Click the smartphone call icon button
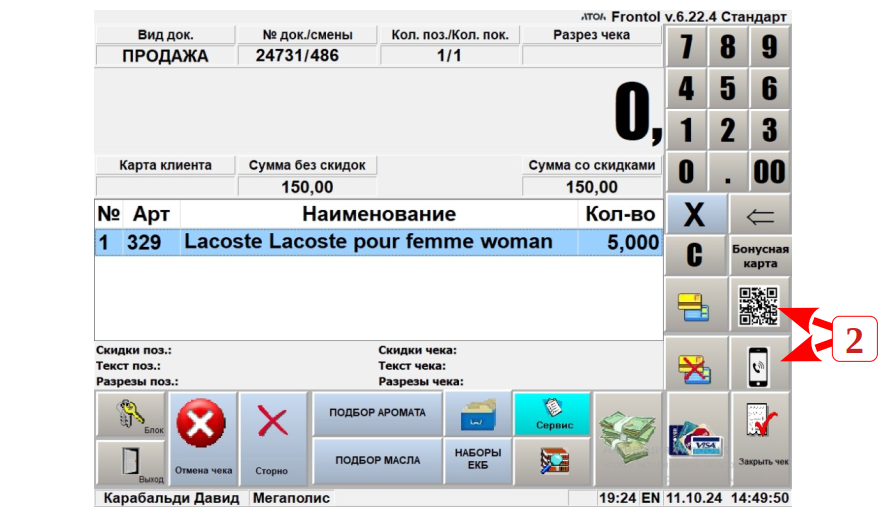 click(x=759, y=365)
